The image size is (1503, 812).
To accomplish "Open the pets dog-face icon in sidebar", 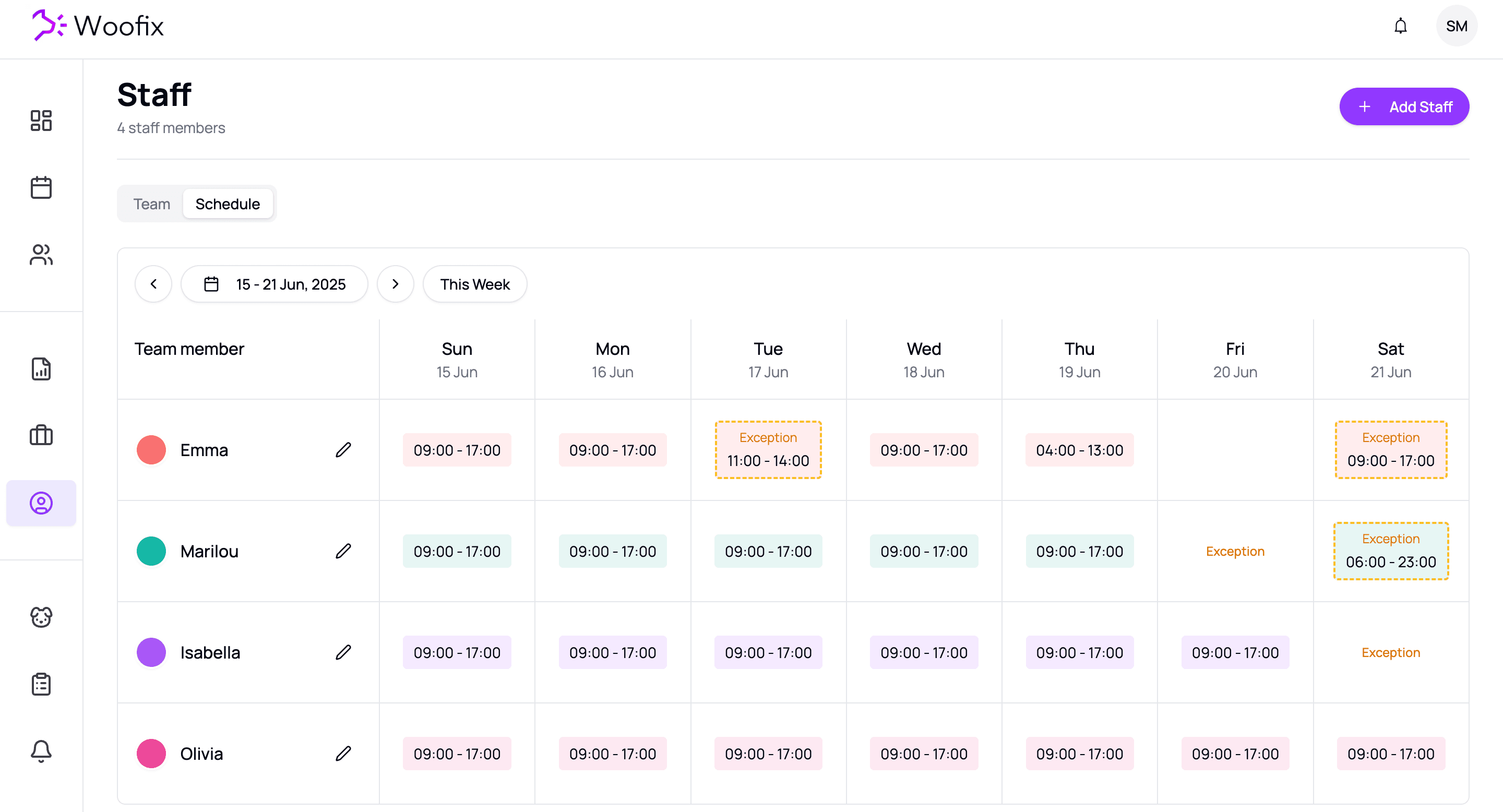I will [41, 617].
